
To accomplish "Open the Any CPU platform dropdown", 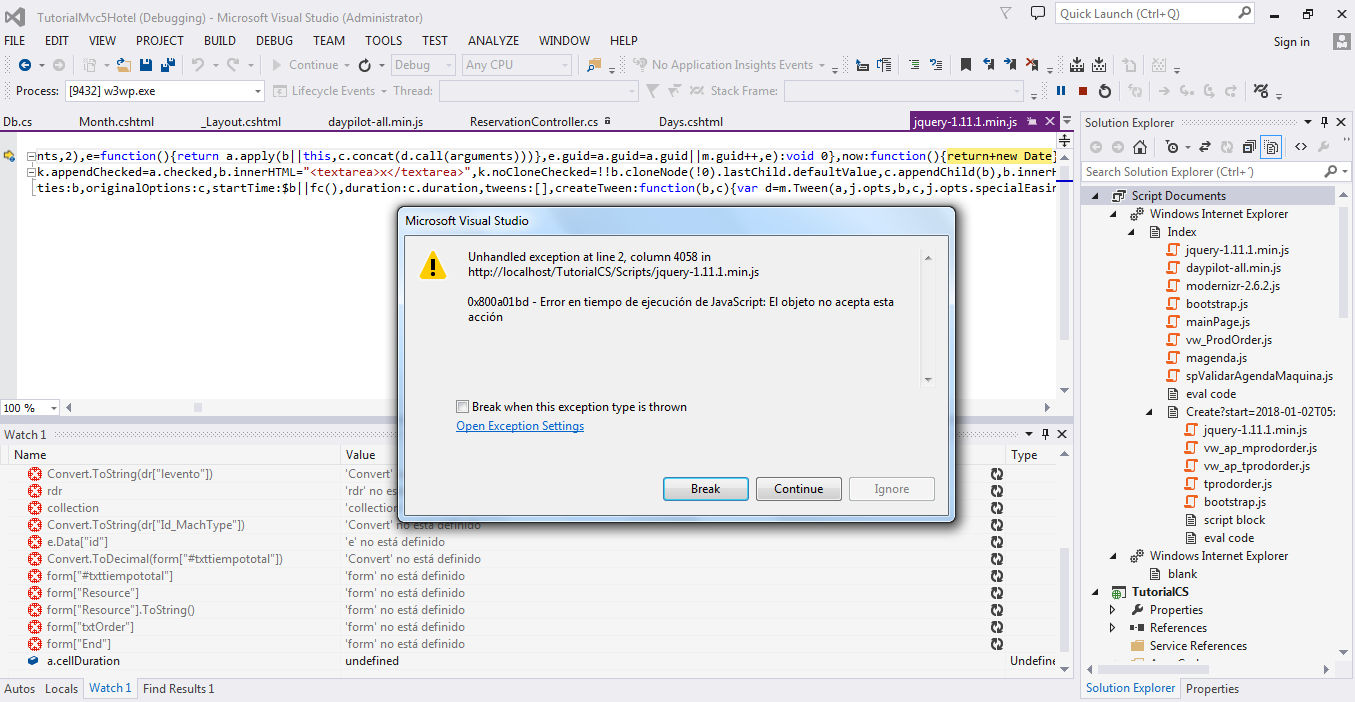I will pos(517,65).
